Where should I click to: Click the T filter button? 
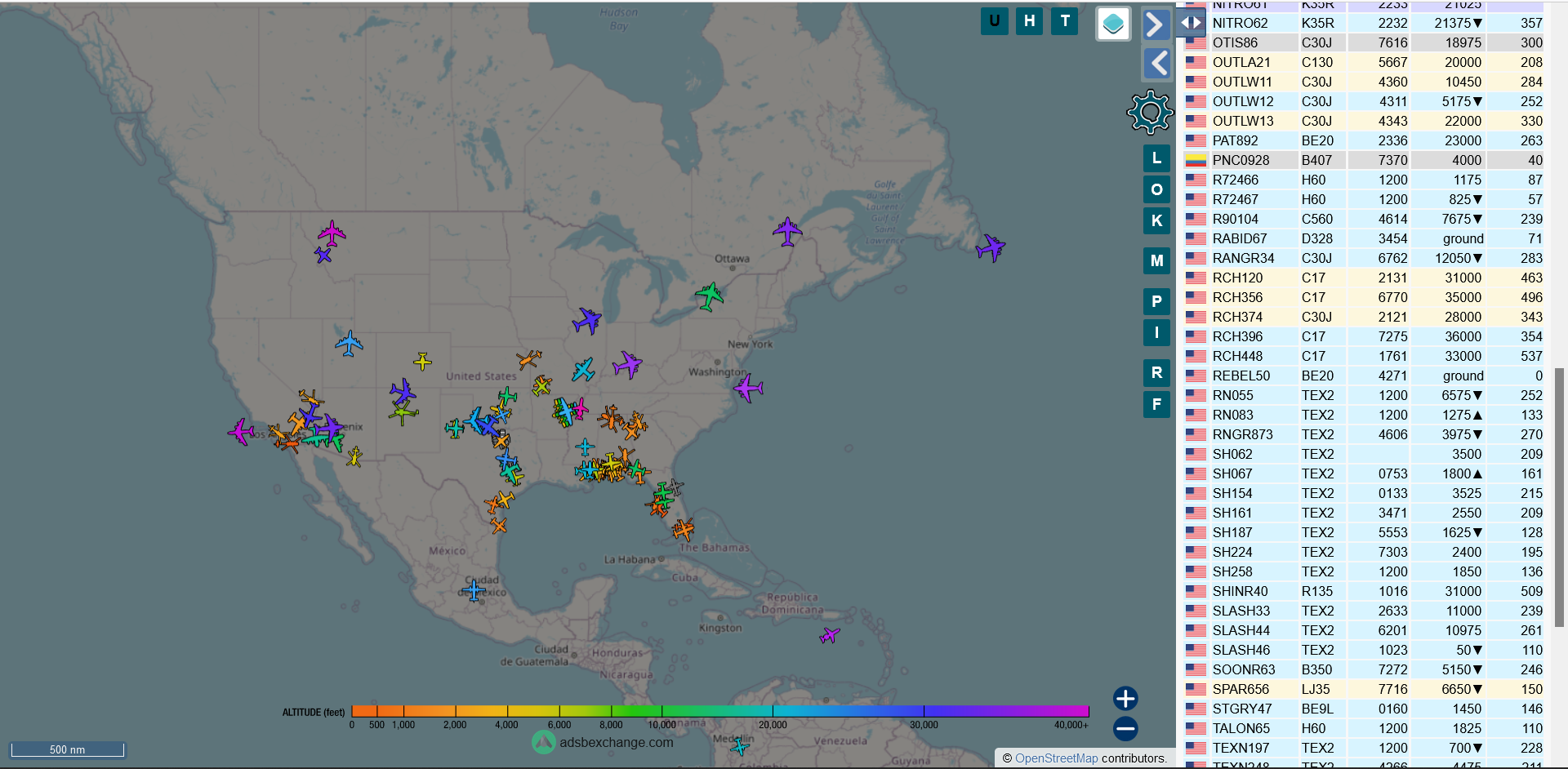(x=1064, y=21)
